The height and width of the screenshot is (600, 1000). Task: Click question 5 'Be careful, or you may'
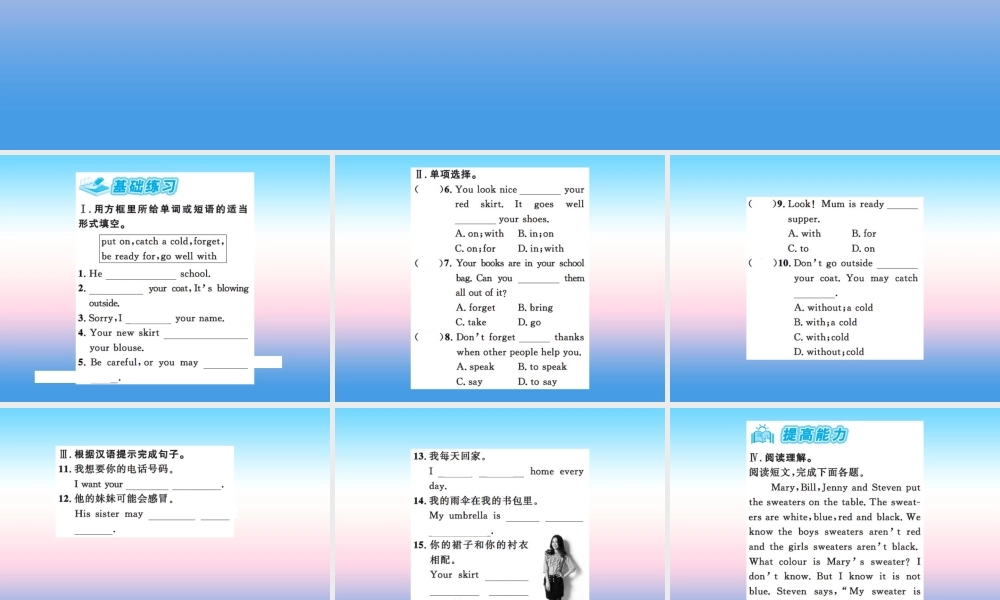[163, 370]
